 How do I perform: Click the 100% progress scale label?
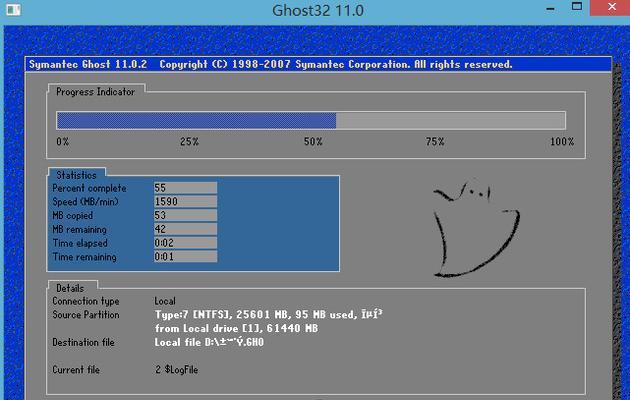[x=562, y=141]
